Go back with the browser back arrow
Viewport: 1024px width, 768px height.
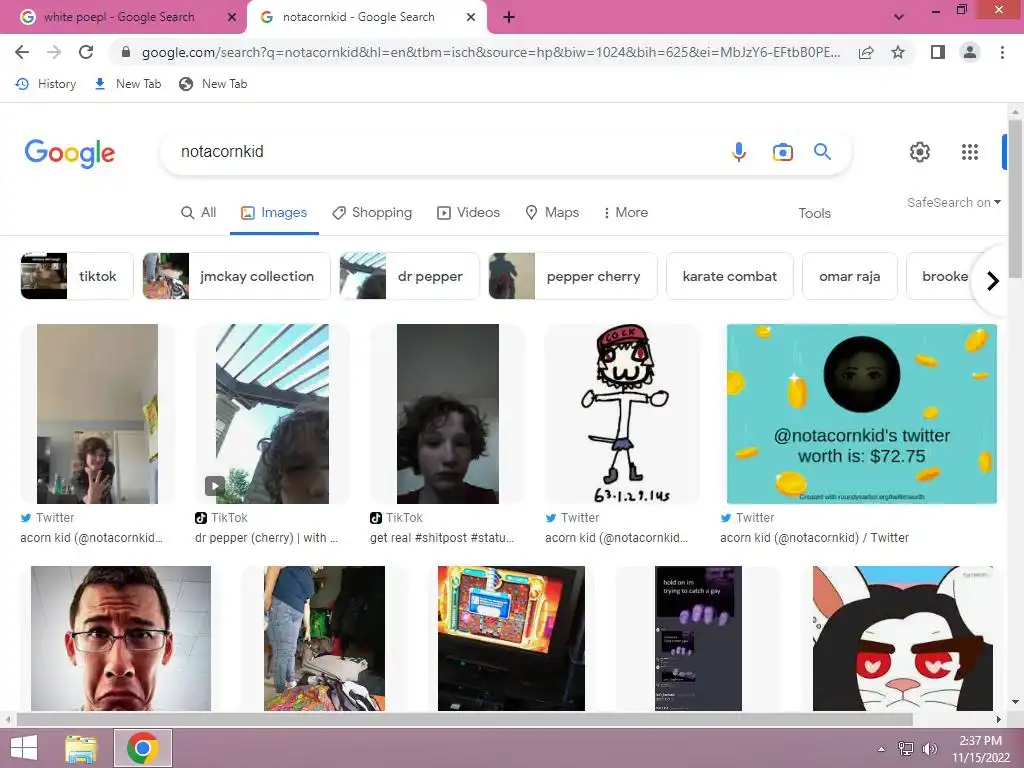22,52
